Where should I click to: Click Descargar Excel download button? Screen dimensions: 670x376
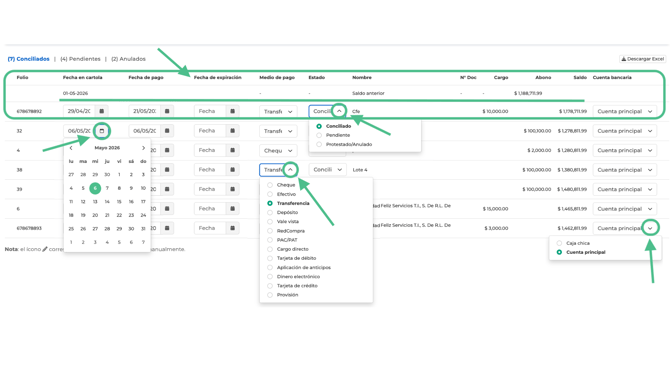(642, 59)
